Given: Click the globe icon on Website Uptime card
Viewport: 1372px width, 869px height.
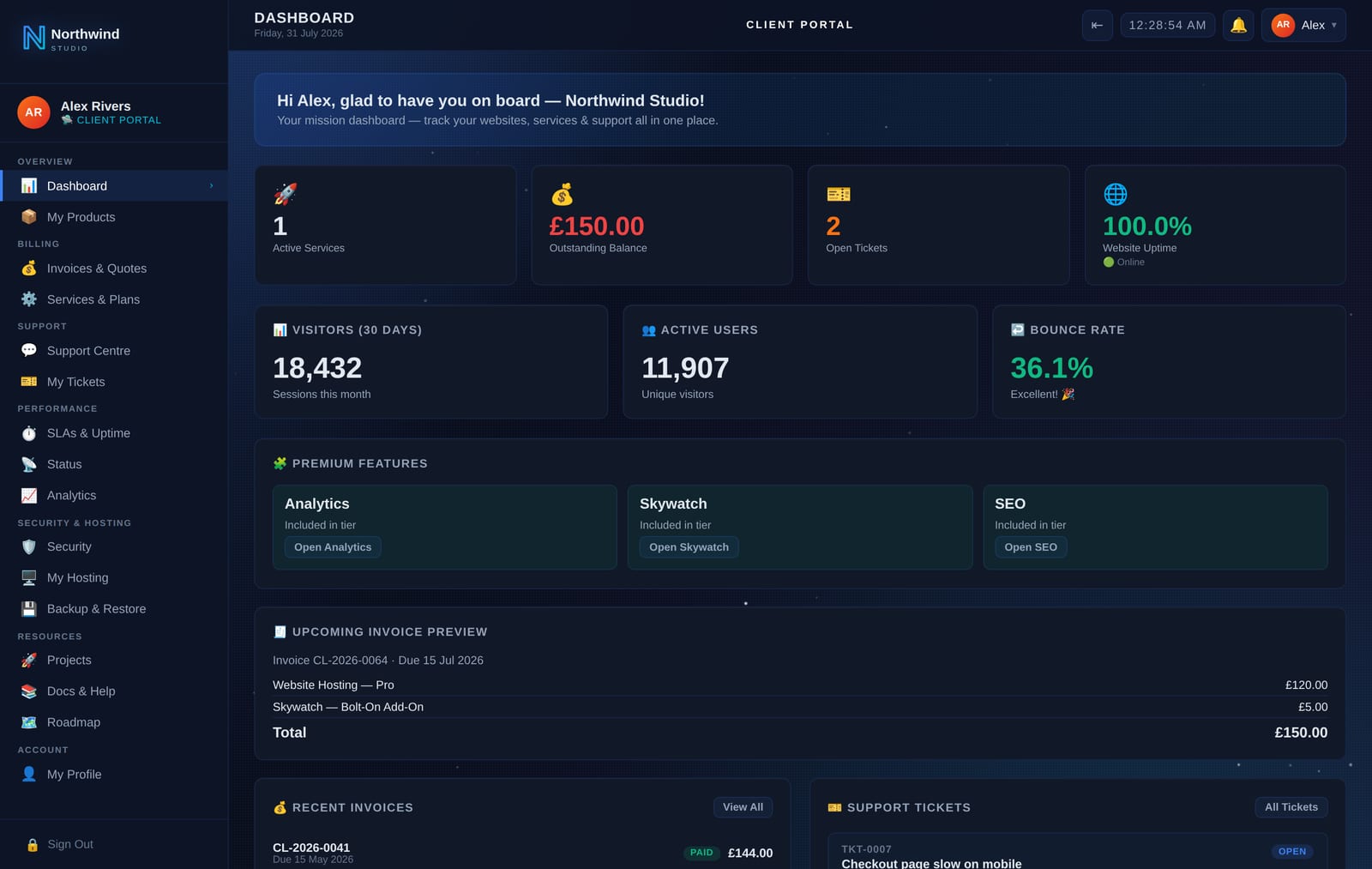Looking at the screenshot, I should pos(1115,194).
